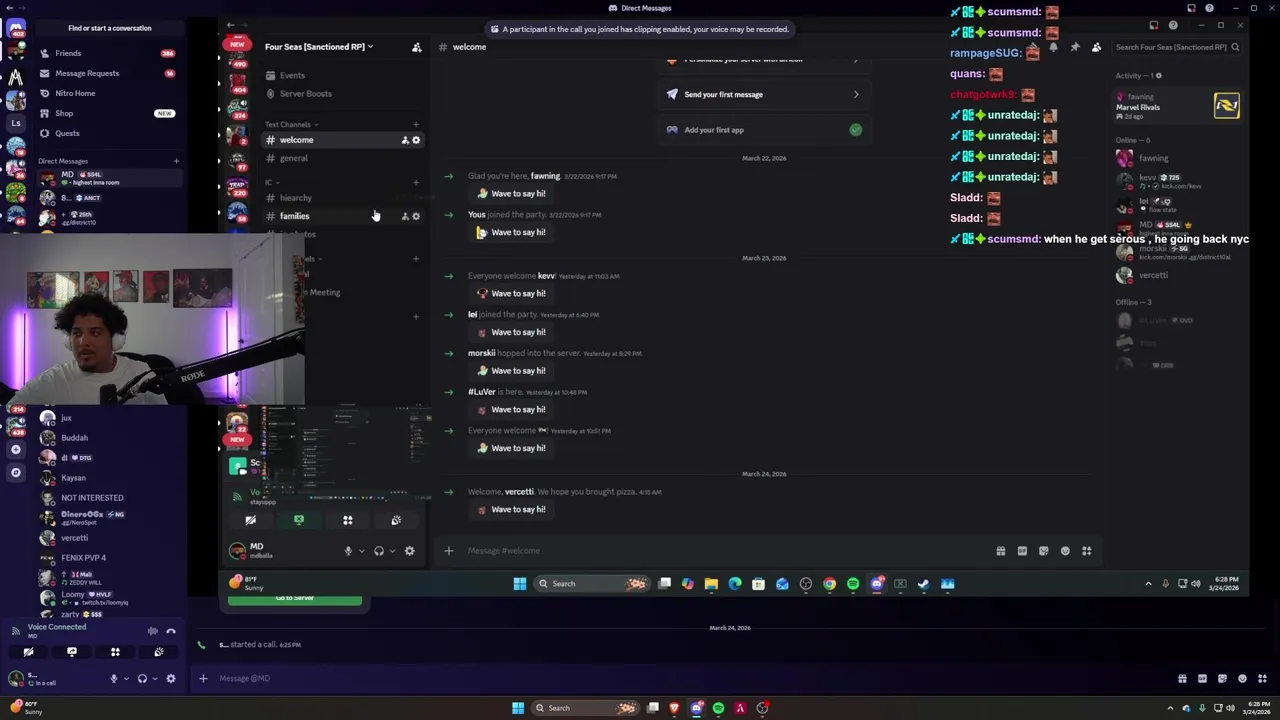Open Events in Four Seas server
The width and height of the screenshot is (1280, 720).
[x=343, y=76]
